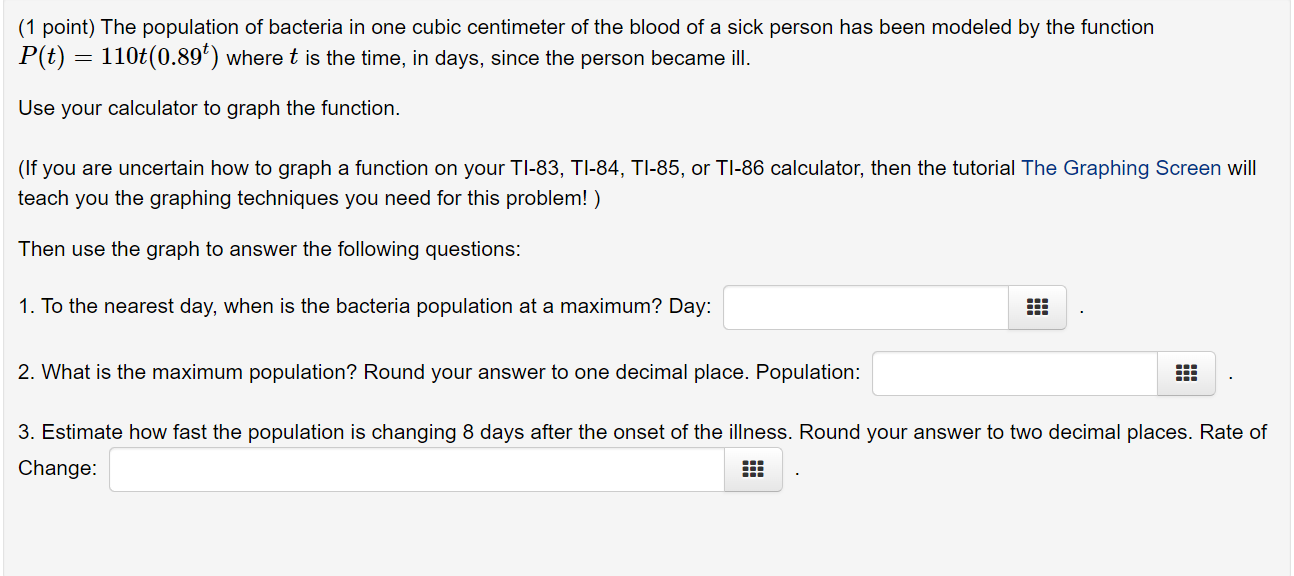
Task: Click the "Population:" label
Action: (x=808, y=372)
